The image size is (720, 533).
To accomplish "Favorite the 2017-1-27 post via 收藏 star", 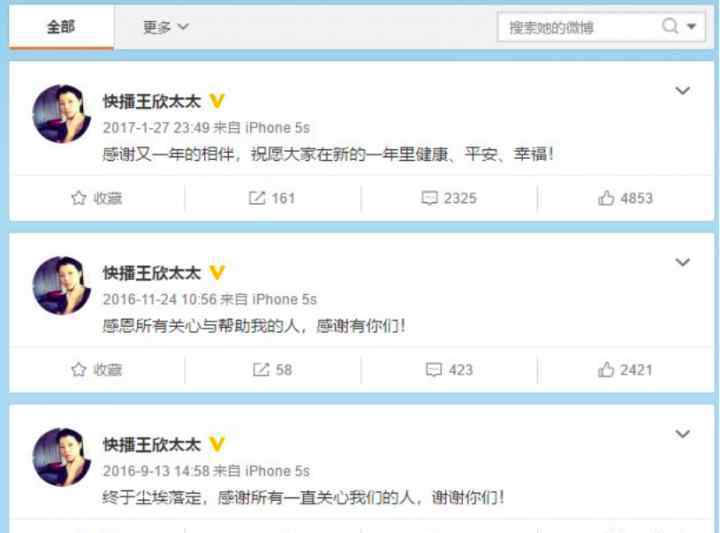I will (96, 198).
